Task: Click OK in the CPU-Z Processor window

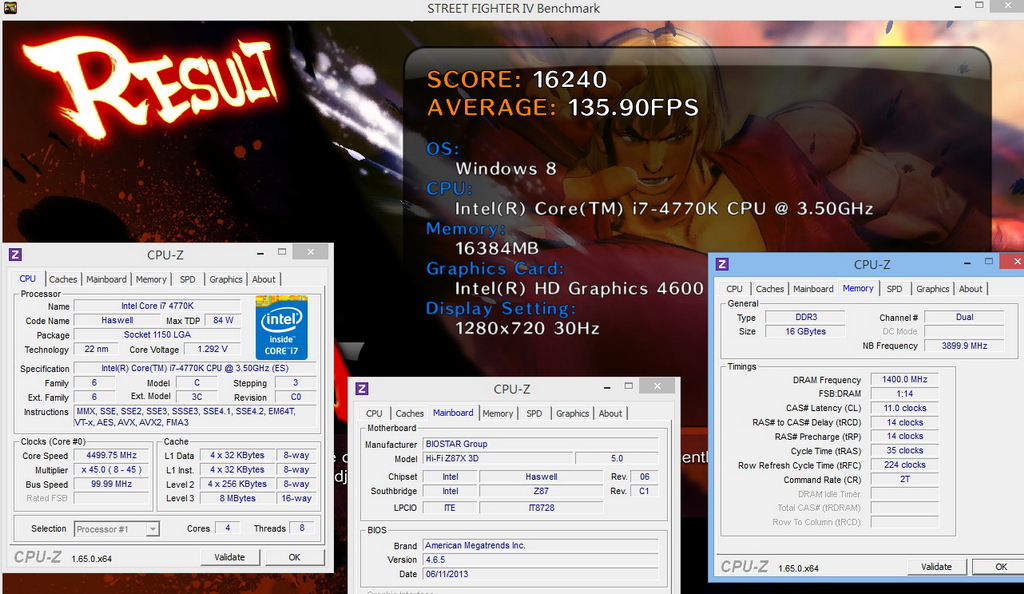Action: click(295, 557)
